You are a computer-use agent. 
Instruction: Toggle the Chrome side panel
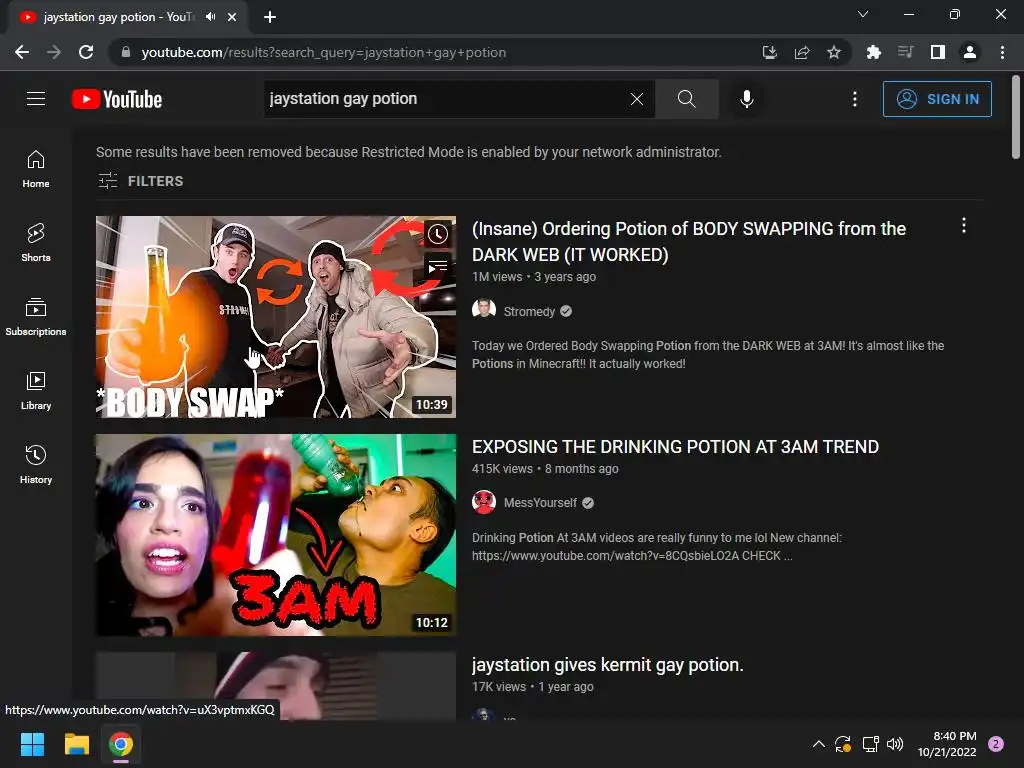[x=938, y=52]
